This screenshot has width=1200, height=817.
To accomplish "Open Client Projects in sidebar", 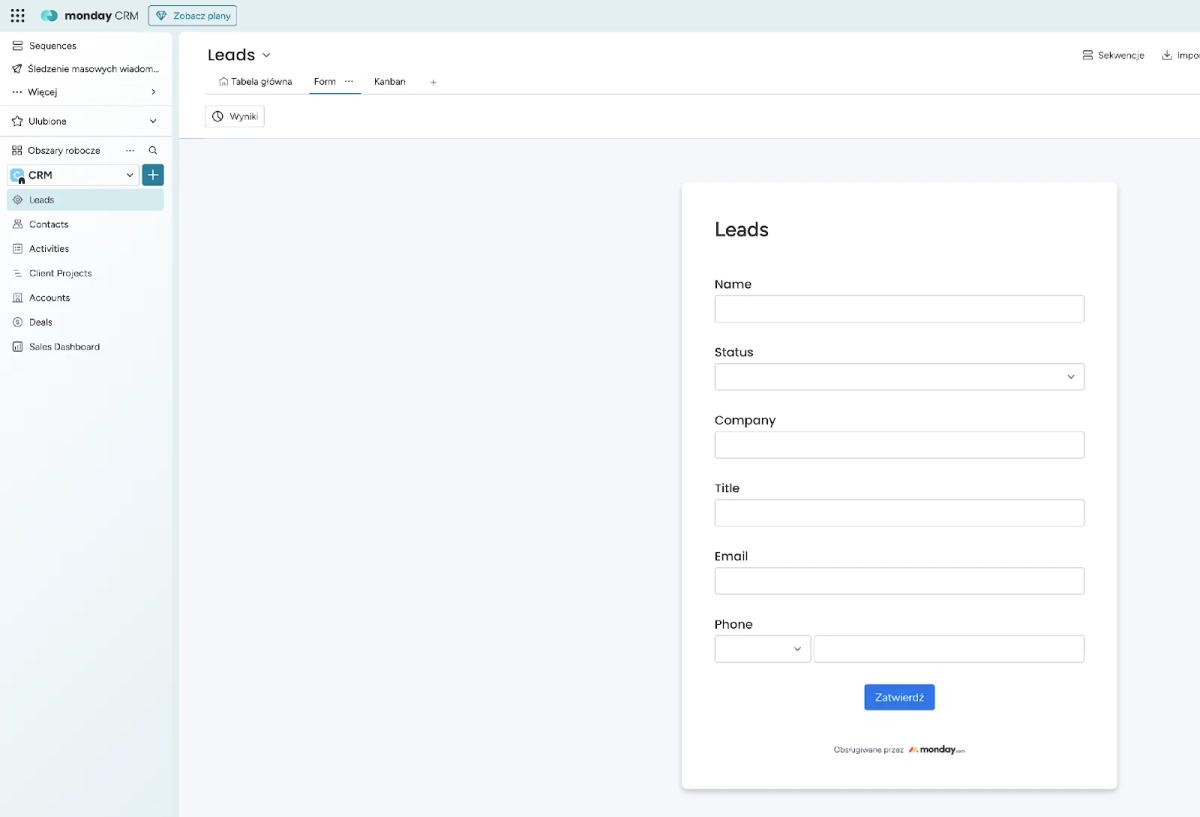I will (x=85, y=273).
